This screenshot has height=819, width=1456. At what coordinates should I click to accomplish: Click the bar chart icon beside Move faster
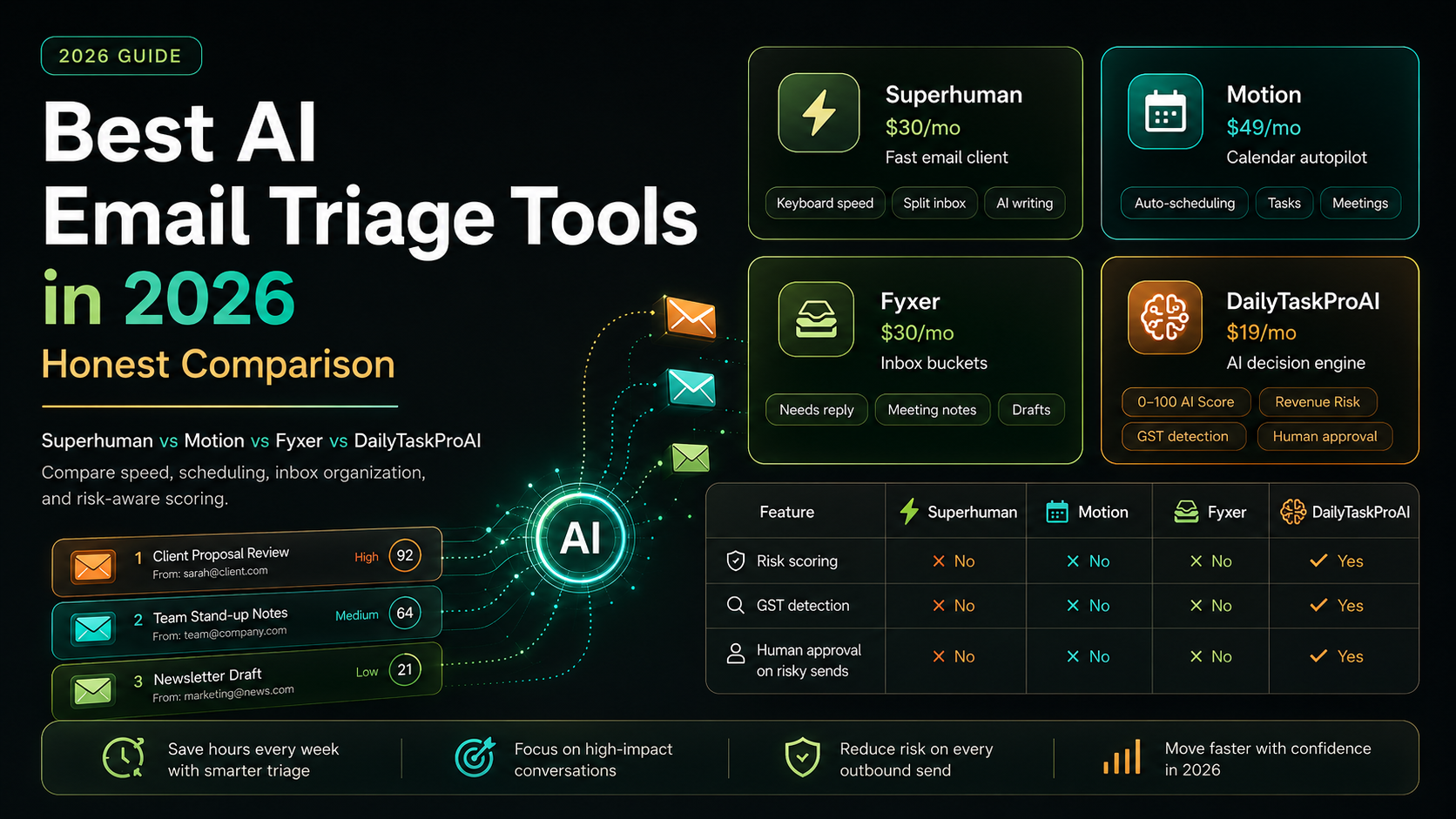(1122, 758)
